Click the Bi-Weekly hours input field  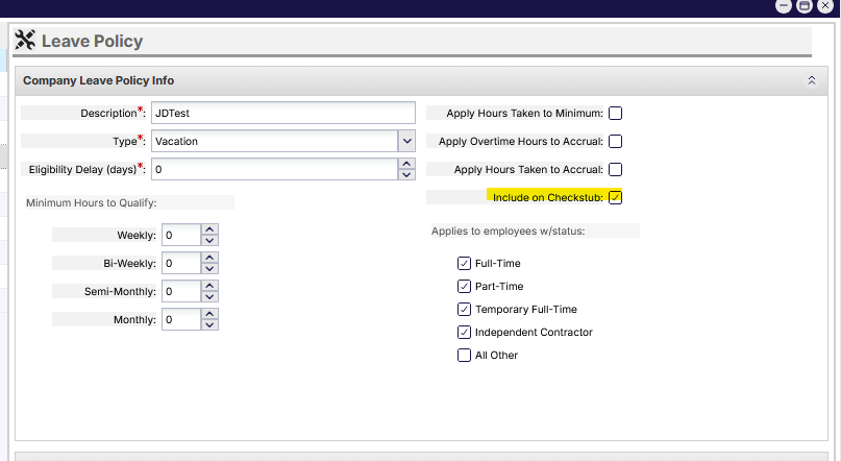click(x=181, y=263)
